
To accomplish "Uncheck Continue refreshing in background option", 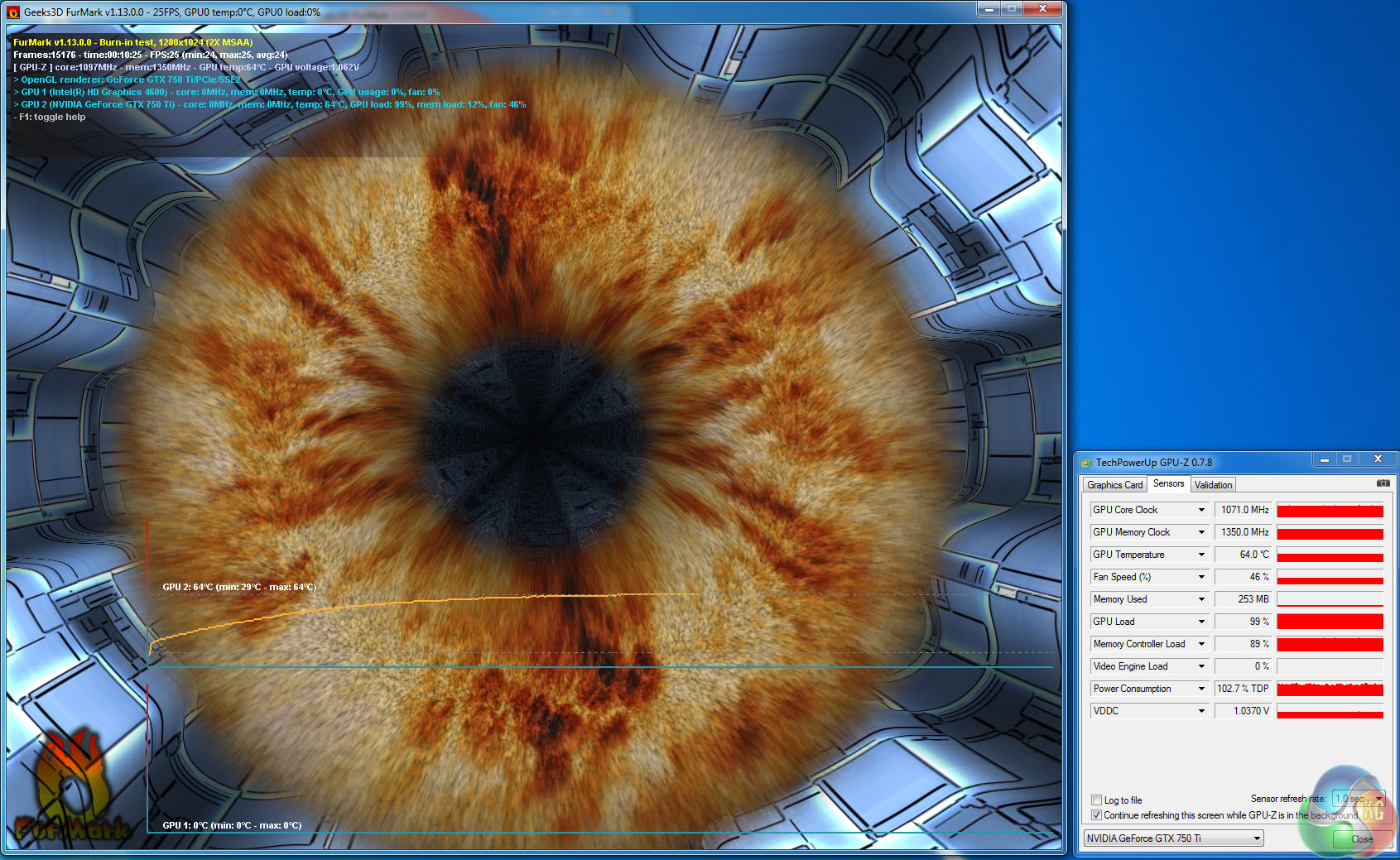I will [x=1096, y=815].
